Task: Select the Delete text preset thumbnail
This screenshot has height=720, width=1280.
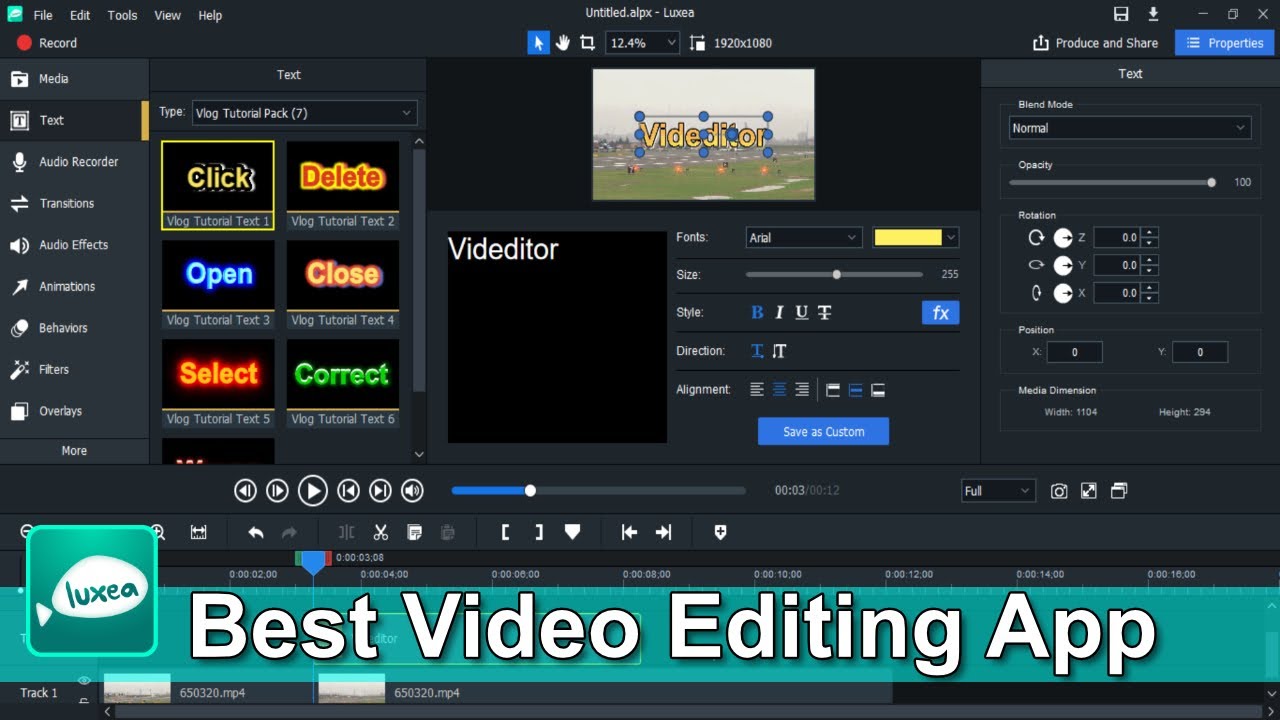Action: tap(343, 185)
